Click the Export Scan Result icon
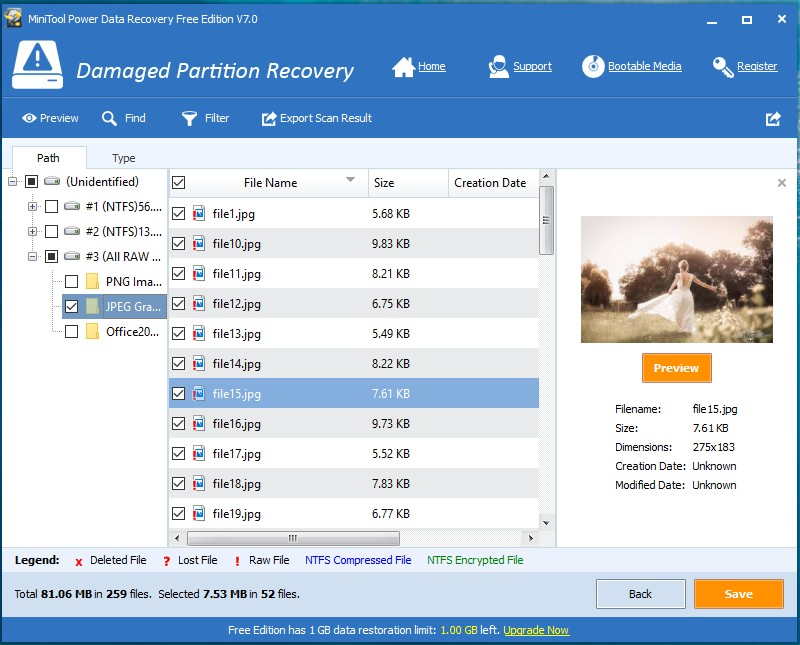 coord(269,118)
